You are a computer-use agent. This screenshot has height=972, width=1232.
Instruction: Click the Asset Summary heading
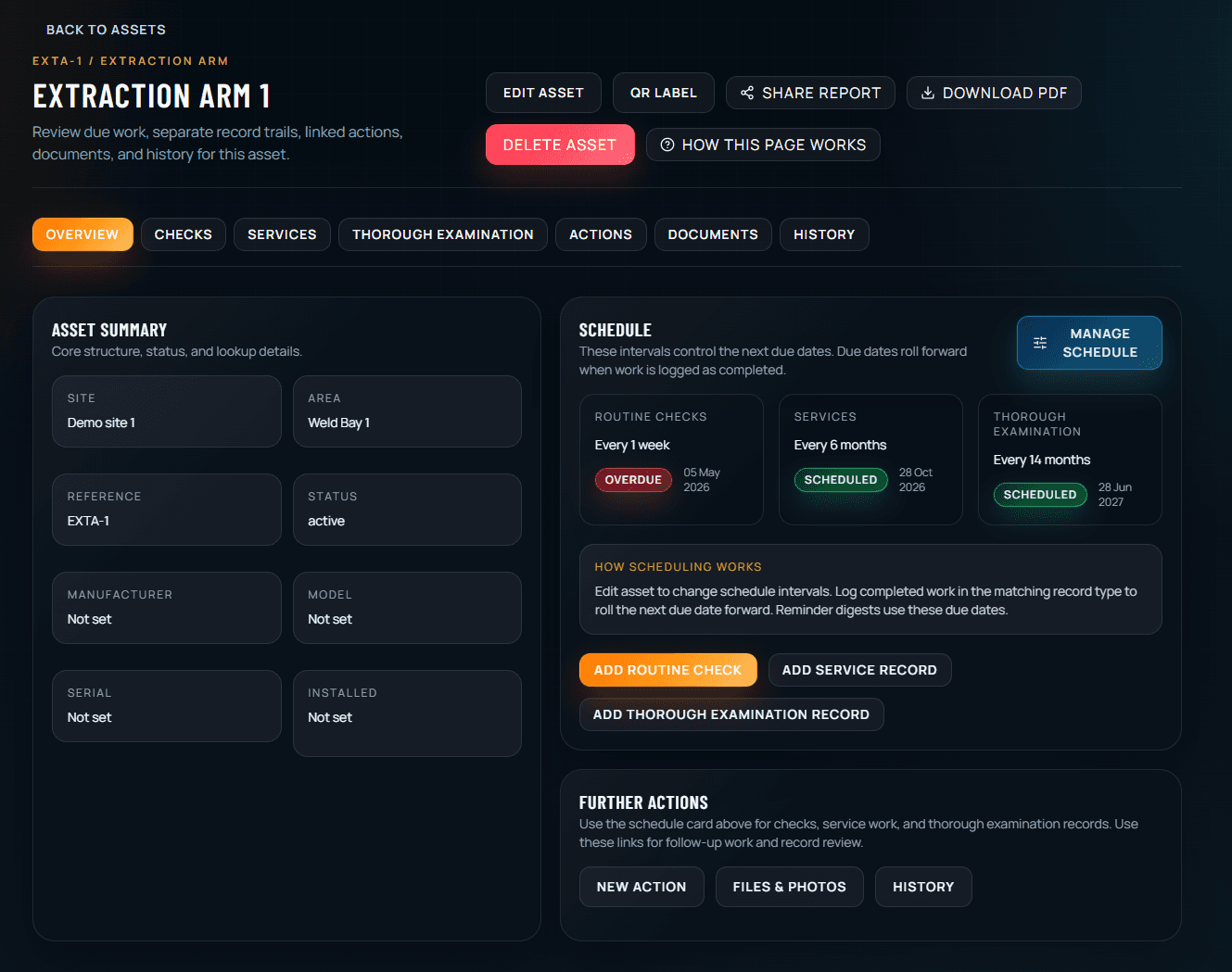tap(109, 330)
